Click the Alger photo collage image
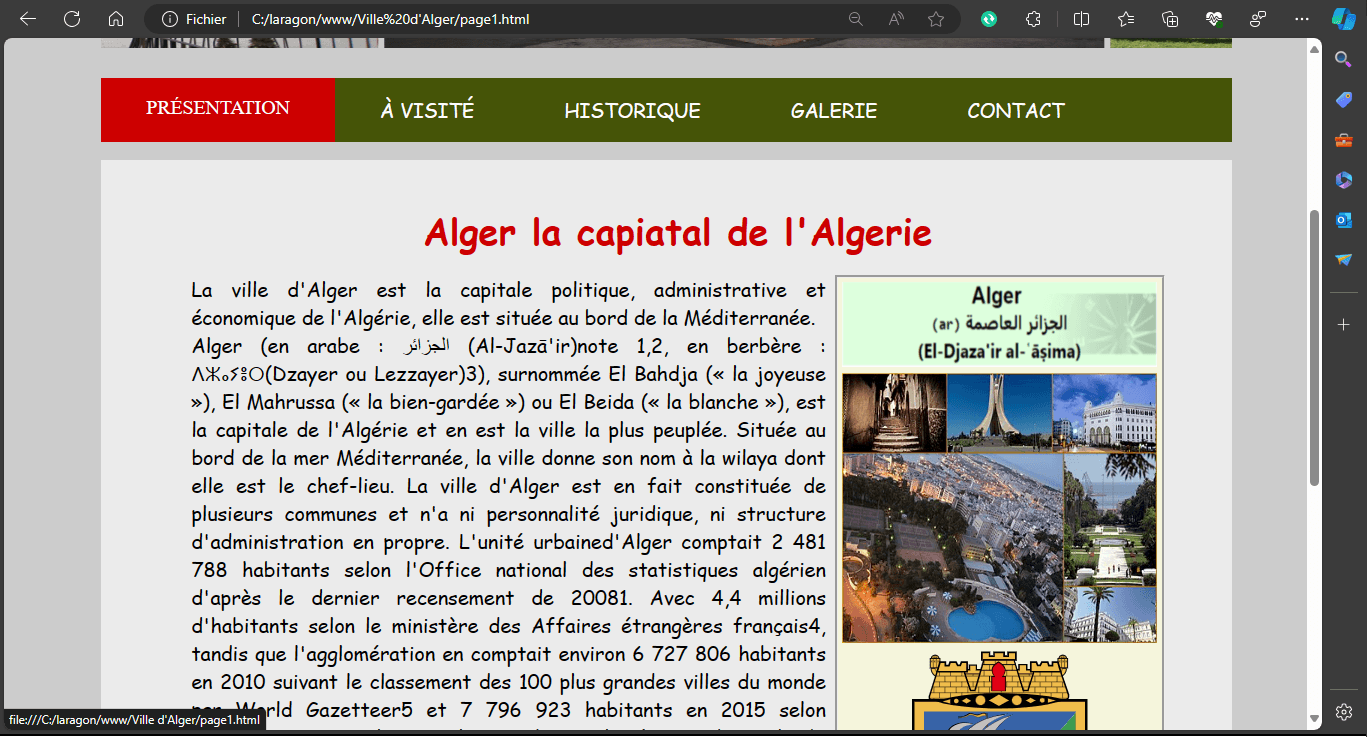The image size is (1367, 737). tap(1000, 508)
